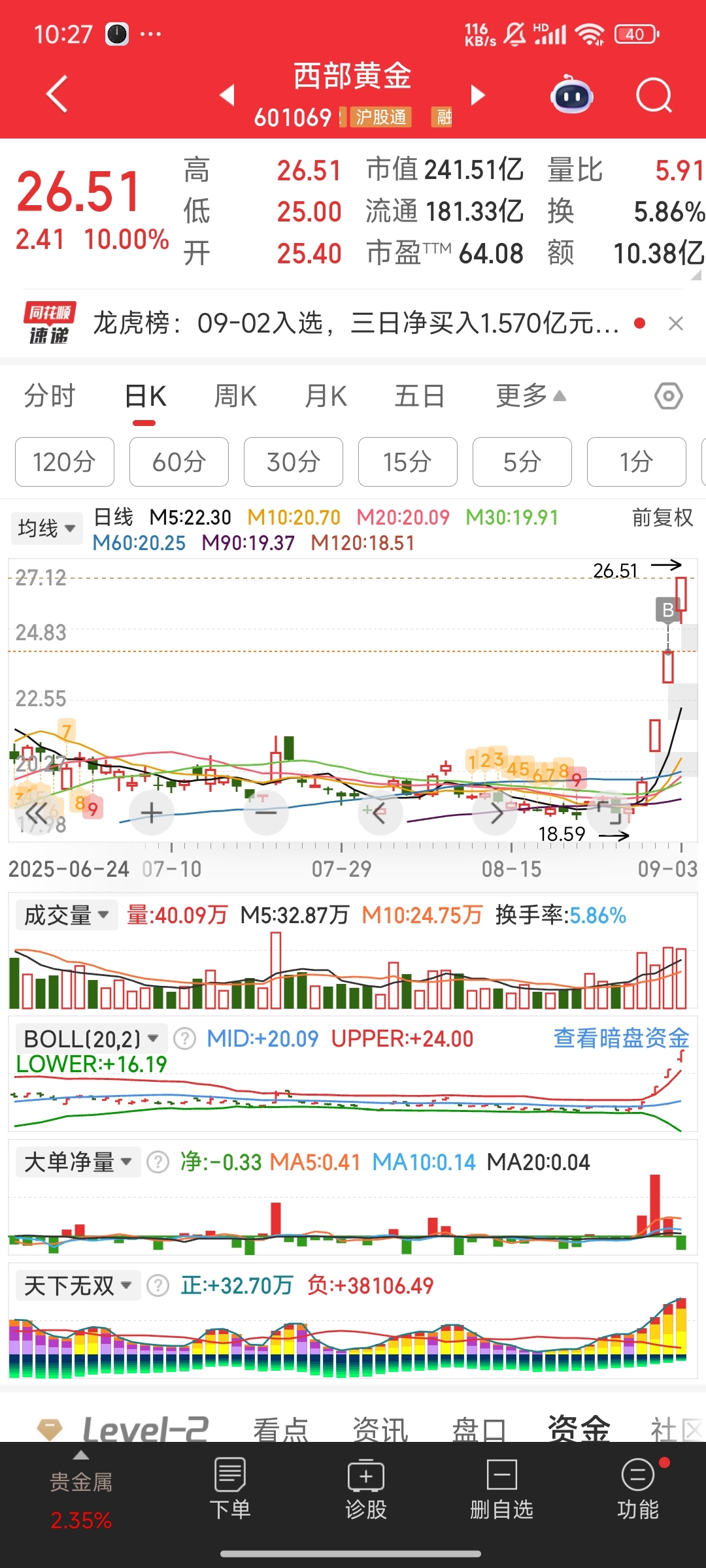The width and height of the screenshot is (706, 1568).
Task: Show help for 大单净量 indicator
Action: point(158,1162)
